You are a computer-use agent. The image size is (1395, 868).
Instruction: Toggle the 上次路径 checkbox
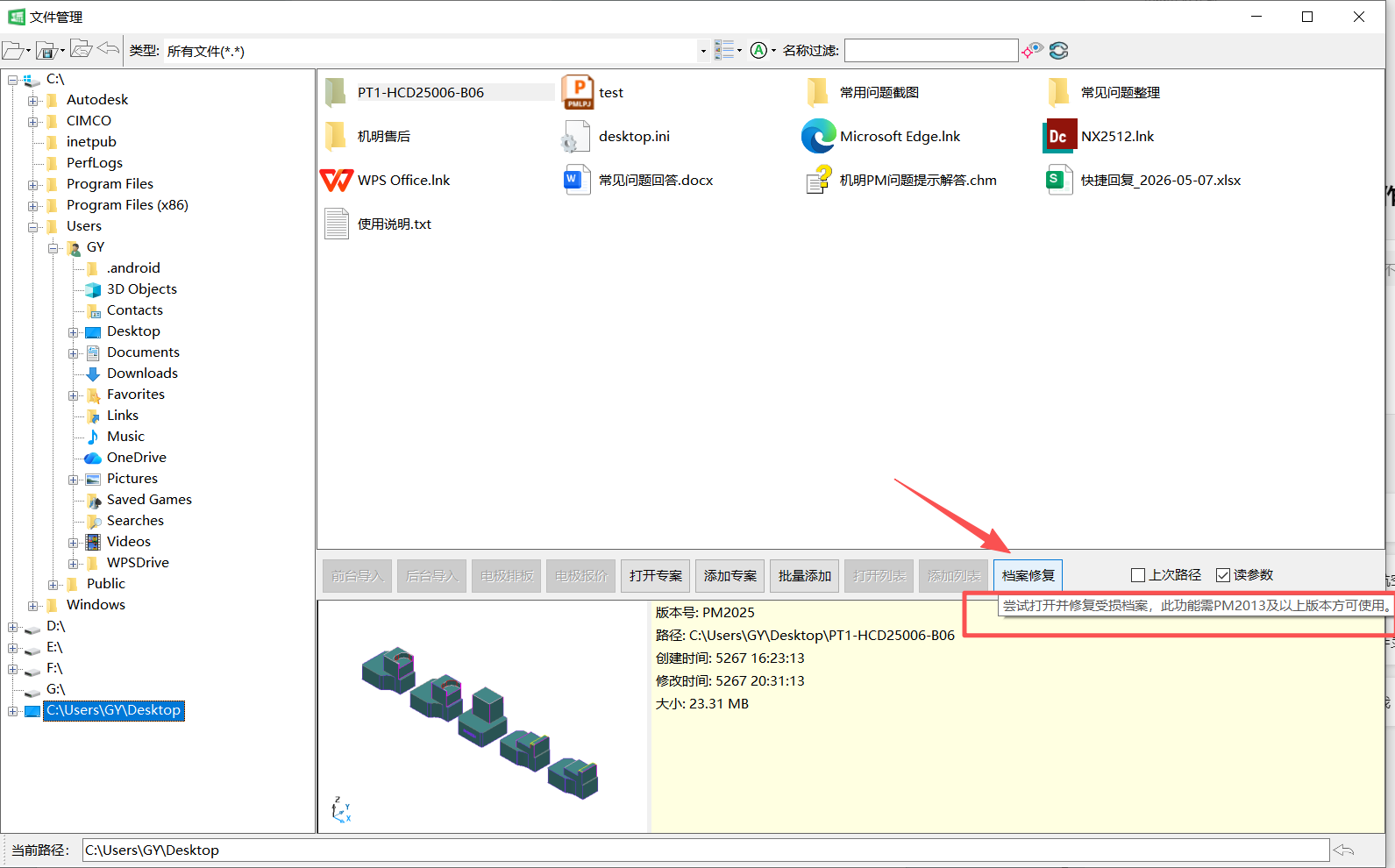(1138, 575)
